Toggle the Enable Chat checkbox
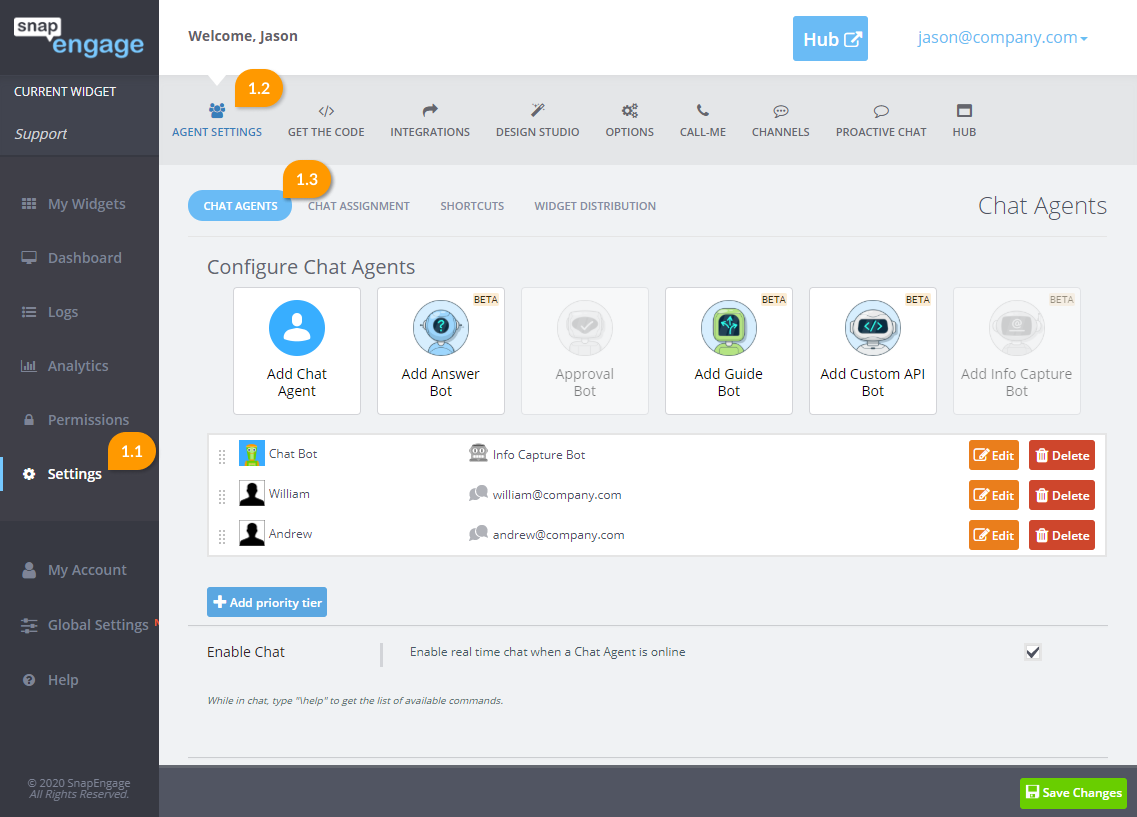 coord(1033,652)
